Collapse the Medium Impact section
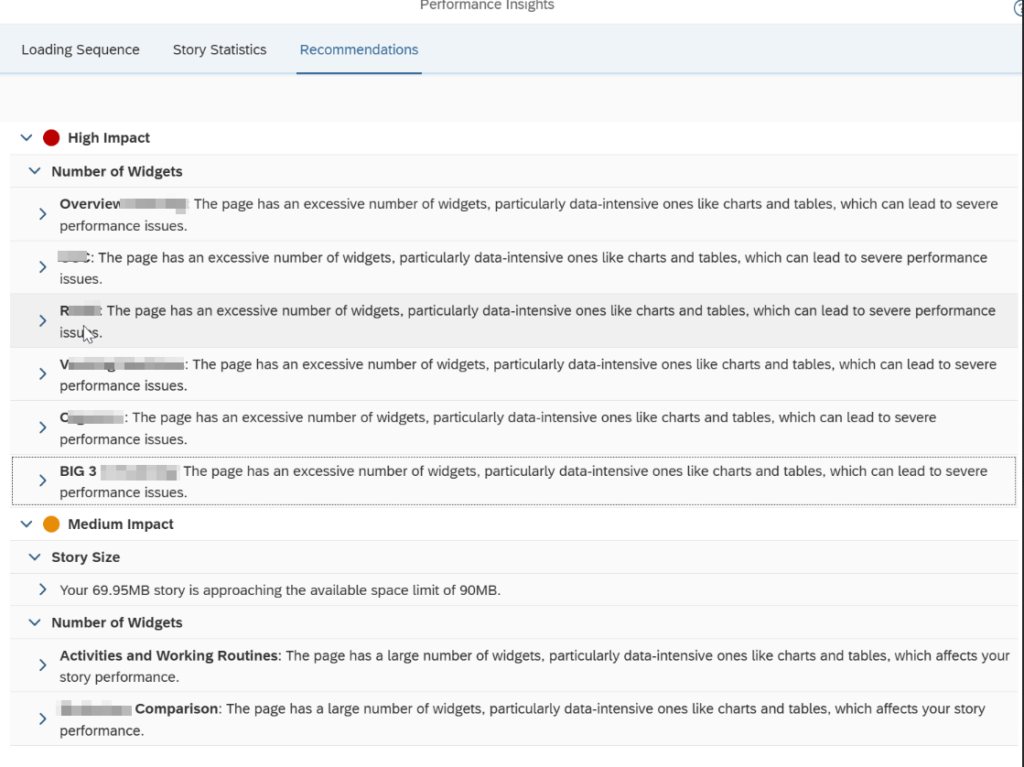 pyautogui.click(x=27, y=524)
